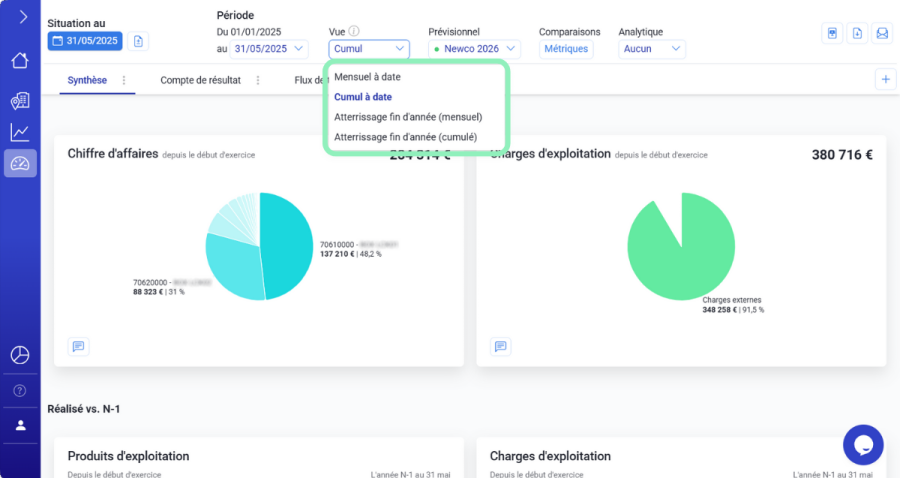Open the Vue Cumul dropdown
The image size is (900, 478).
[369, 49]
